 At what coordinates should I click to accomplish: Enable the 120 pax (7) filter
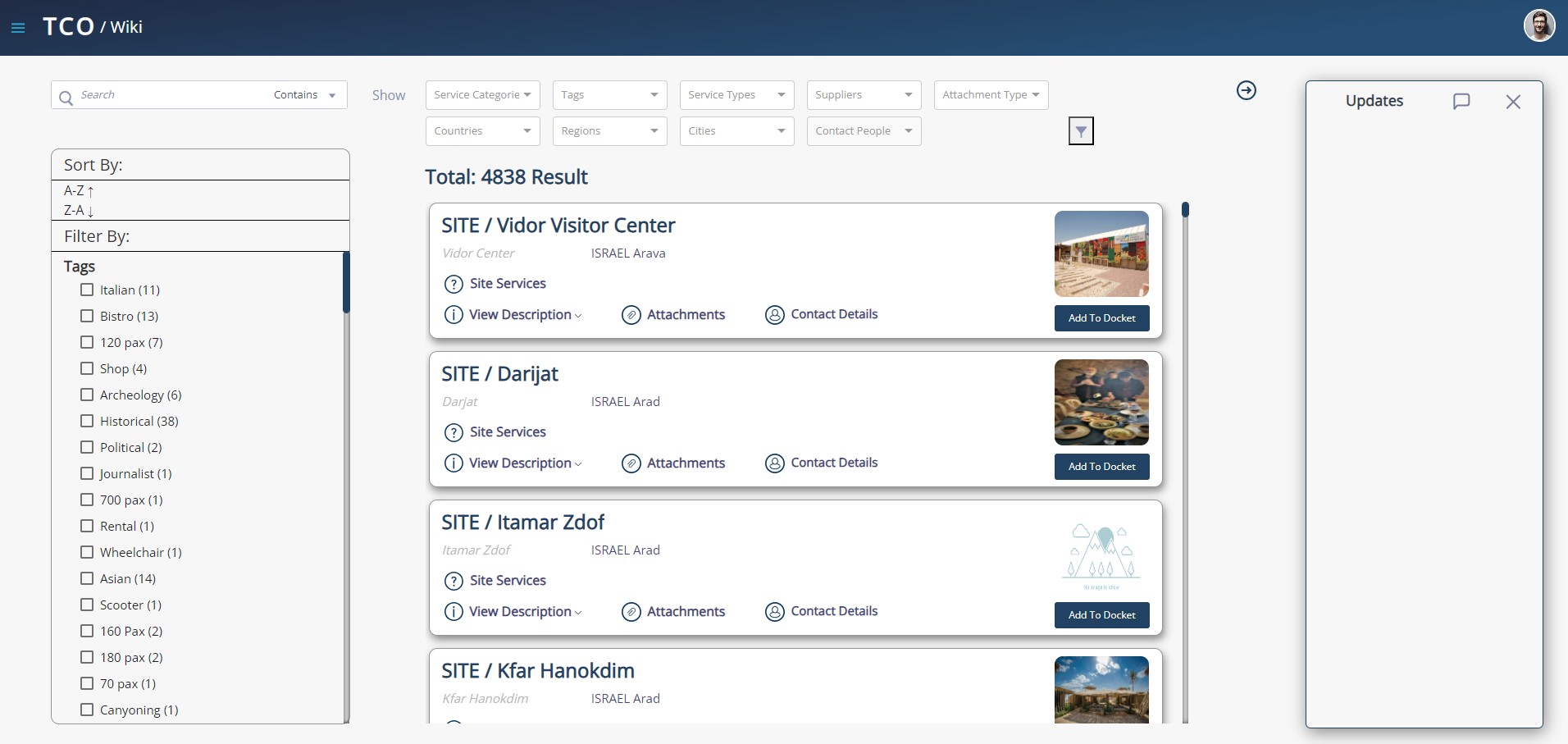point(87,342)
